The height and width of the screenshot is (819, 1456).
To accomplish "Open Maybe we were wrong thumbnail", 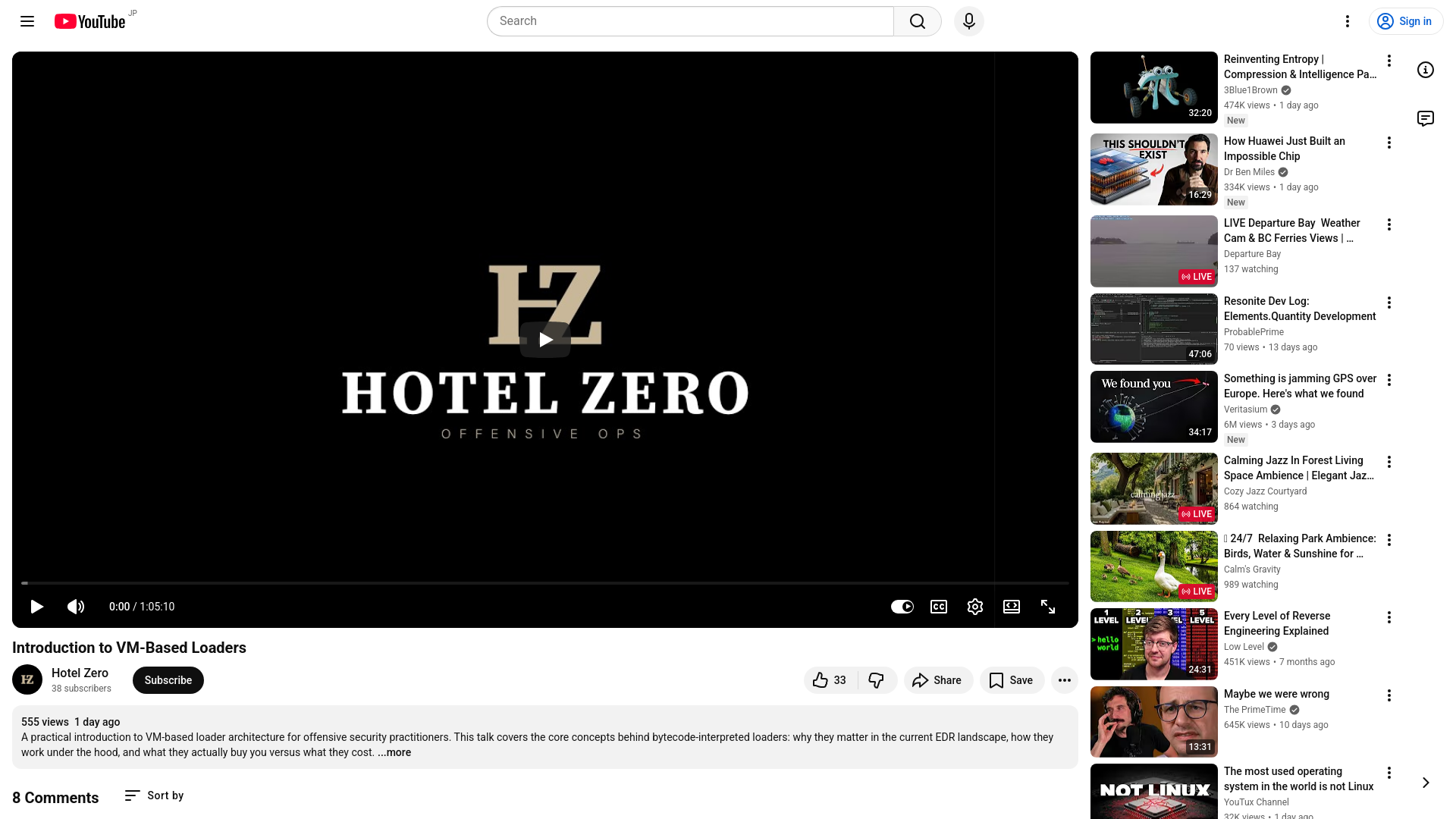I will pyautogui.click(x=1154, y=722).
